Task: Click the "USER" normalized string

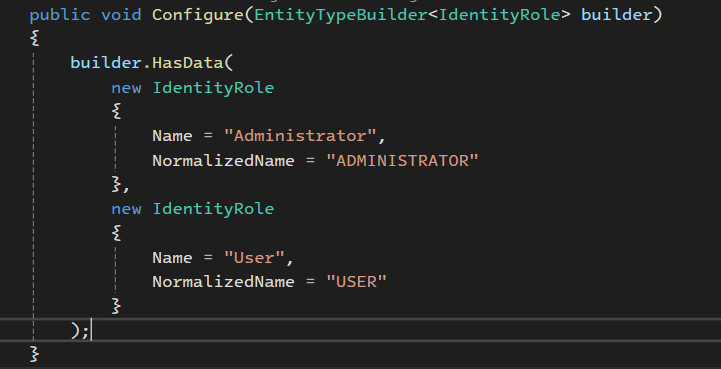Action: pos(356,282)
